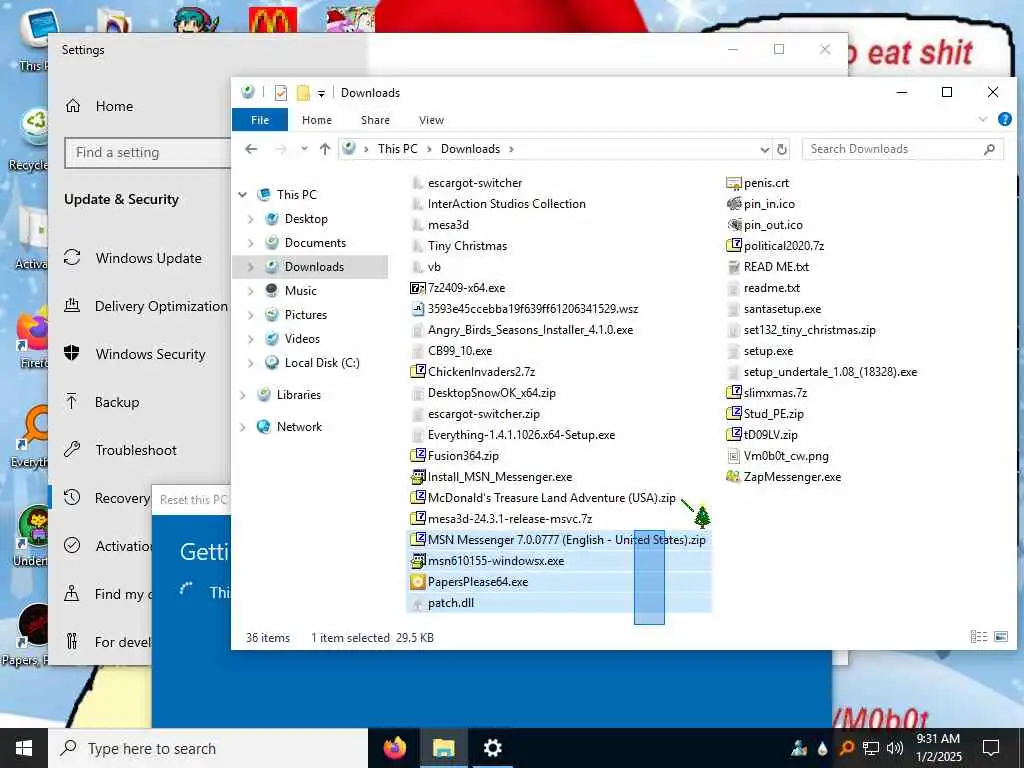Screen dimensions: 1024x768
Task: Switch to the Home ribbon tab
Action: click(317, 120)
